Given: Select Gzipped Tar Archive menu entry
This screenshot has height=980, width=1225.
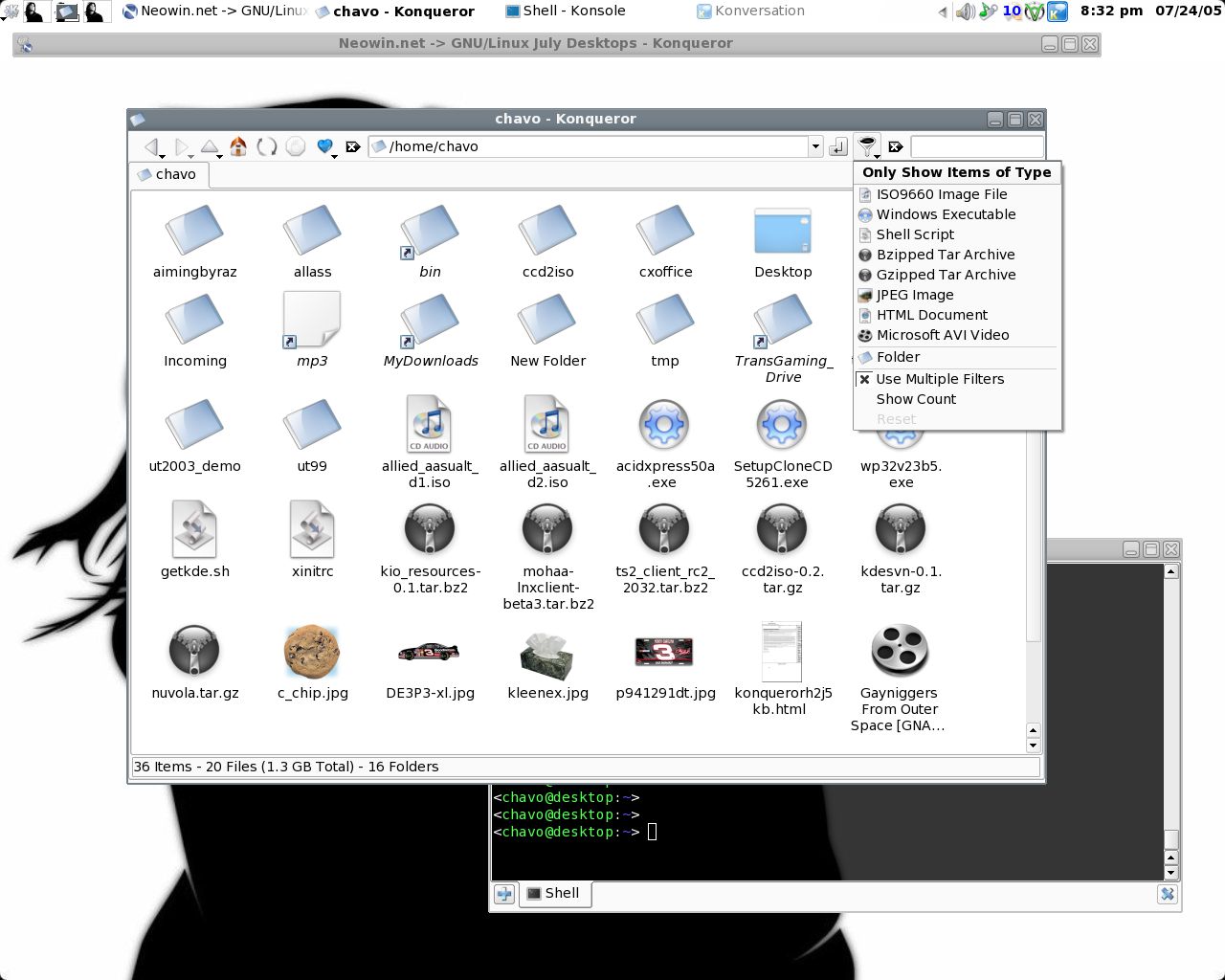Looking at the screenshot, I should (x=946, y=275).
